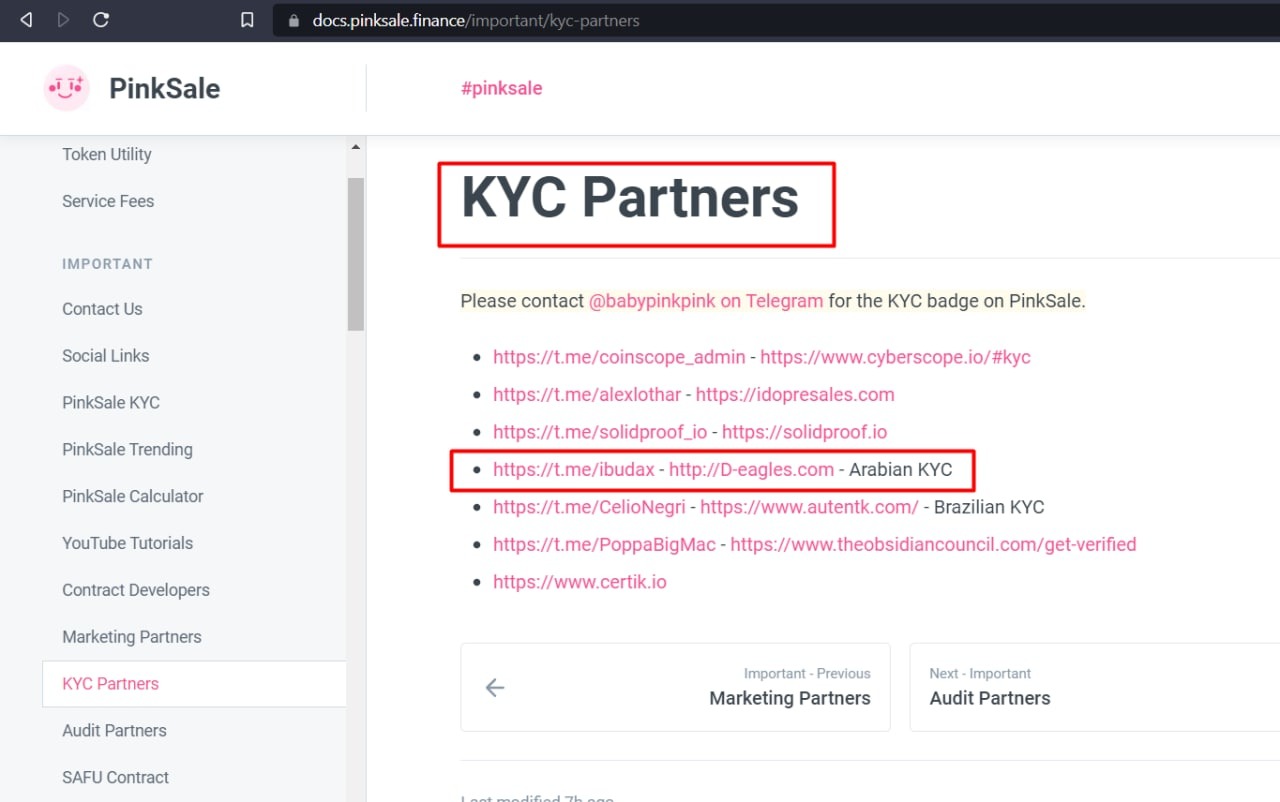This screenshot has width=1280, height=802.
Task: Open Contract Developers sidebar page
Action: pyautogui.click(x=136, y=590)
